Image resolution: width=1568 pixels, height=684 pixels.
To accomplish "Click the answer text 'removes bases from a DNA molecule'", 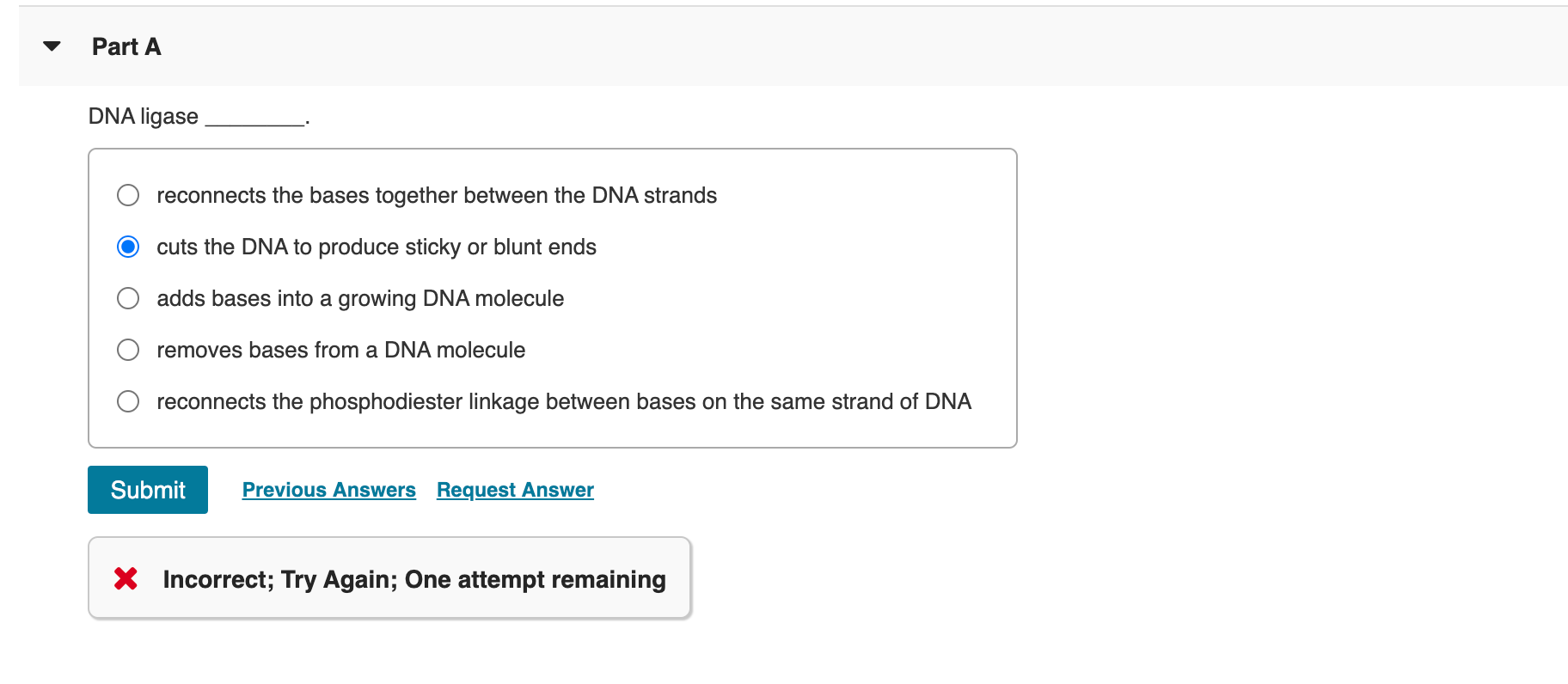I will [340, 350].
